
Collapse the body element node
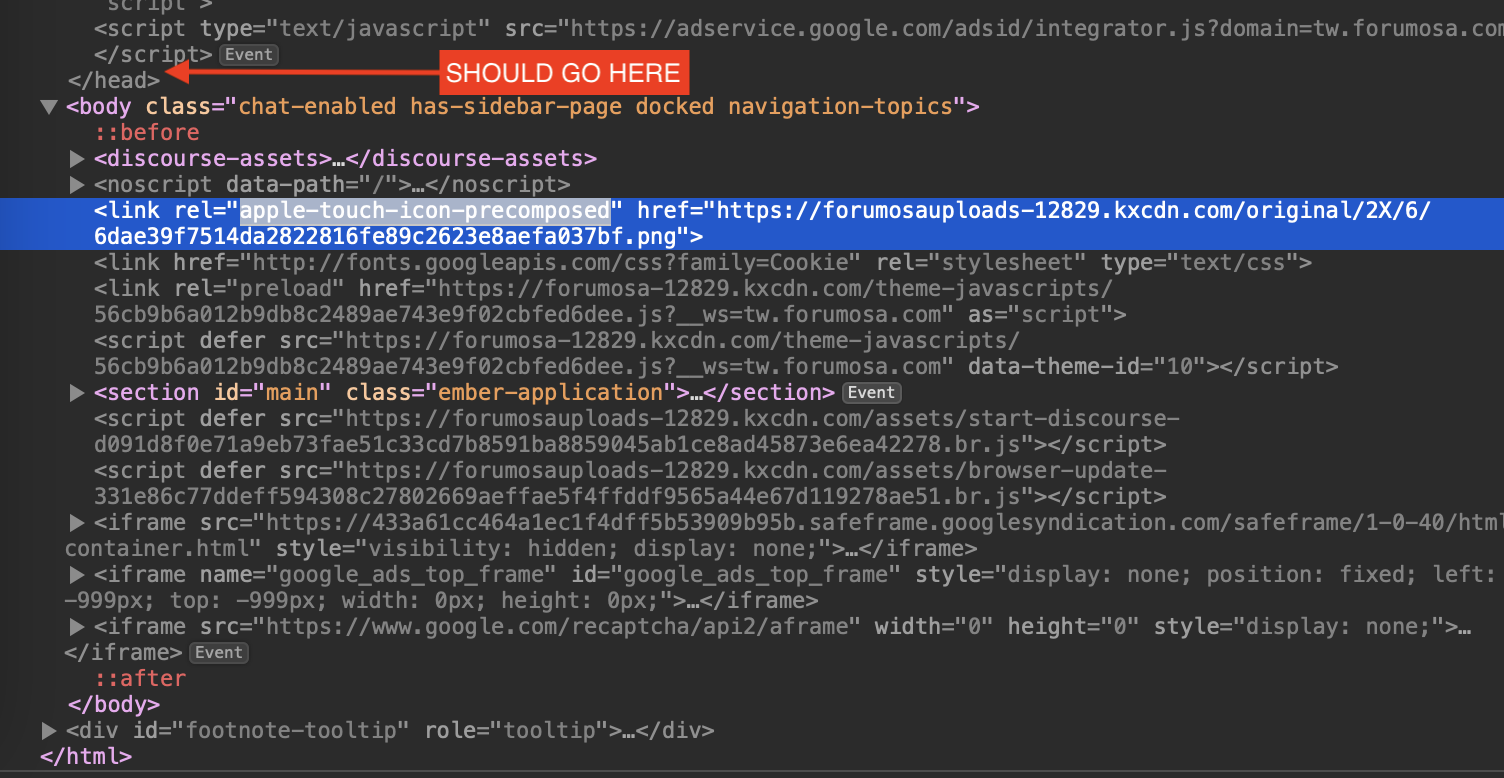coord(48,107)
